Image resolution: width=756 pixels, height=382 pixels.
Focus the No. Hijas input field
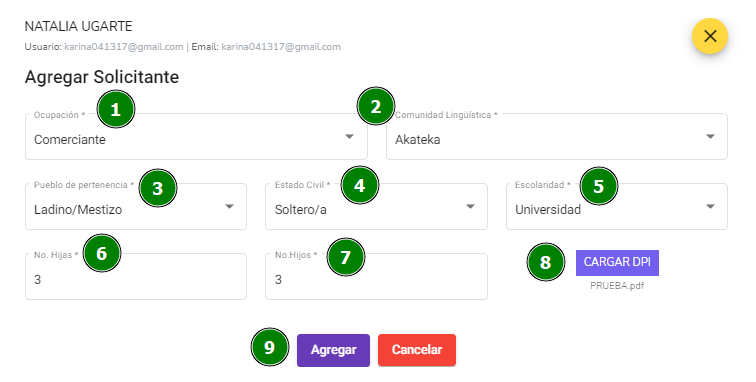[x=136, y=276]
